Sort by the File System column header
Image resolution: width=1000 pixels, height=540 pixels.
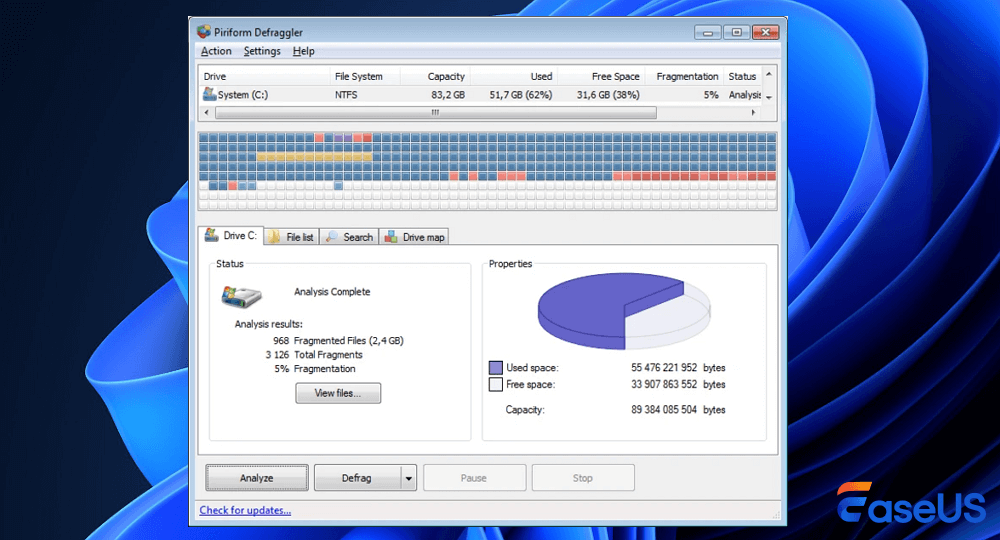(365, 77)
